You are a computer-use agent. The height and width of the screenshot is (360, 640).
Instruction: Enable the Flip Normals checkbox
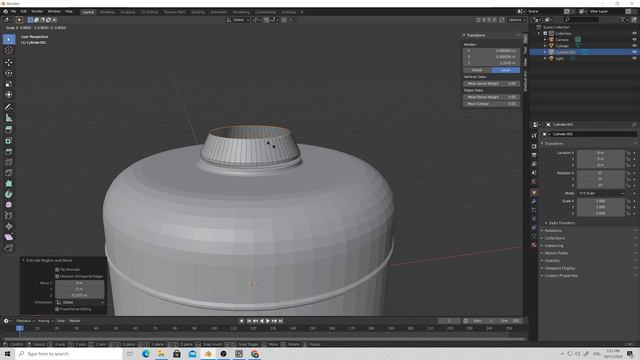(57, 269)
